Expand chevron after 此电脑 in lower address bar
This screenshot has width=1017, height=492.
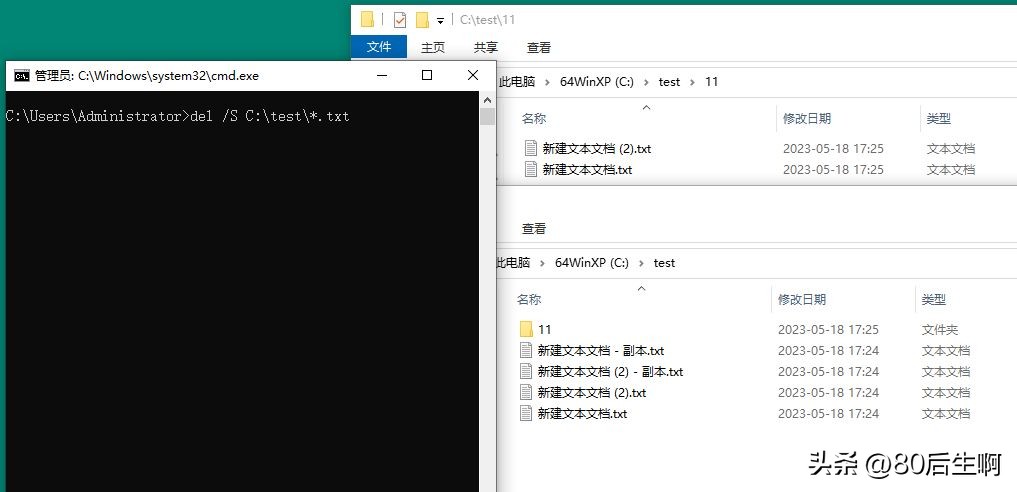(542, 263)
